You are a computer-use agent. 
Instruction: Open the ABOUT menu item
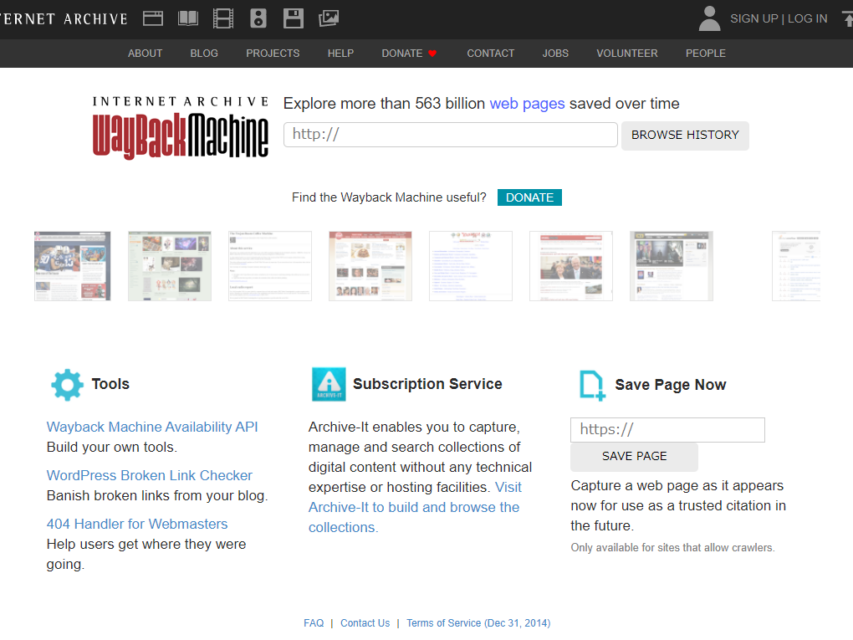pyautogui.click(x=145, y=53)
